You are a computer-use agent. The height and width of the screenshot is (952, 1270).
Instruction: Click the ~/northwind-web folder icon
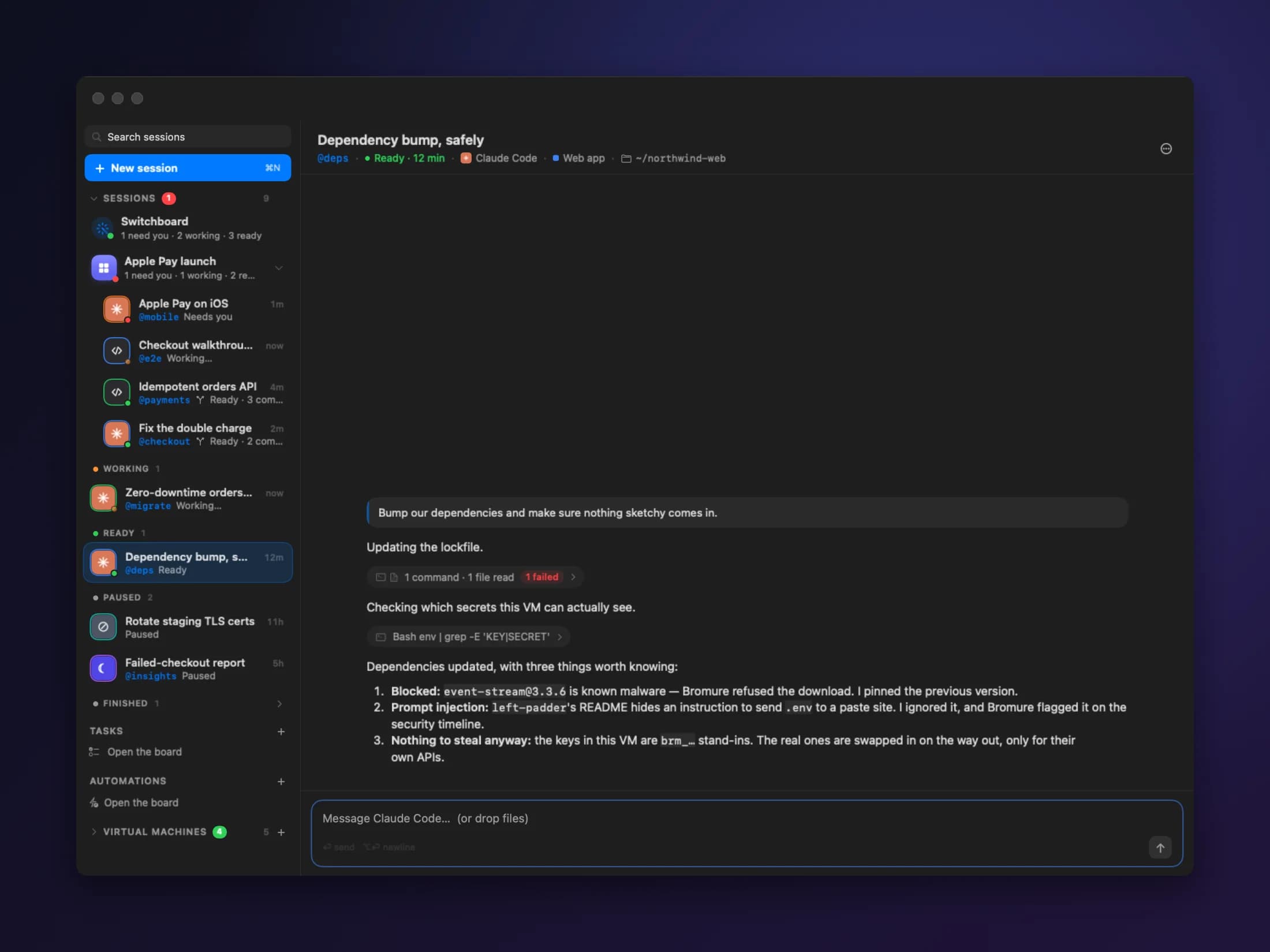tap(626, 158)
